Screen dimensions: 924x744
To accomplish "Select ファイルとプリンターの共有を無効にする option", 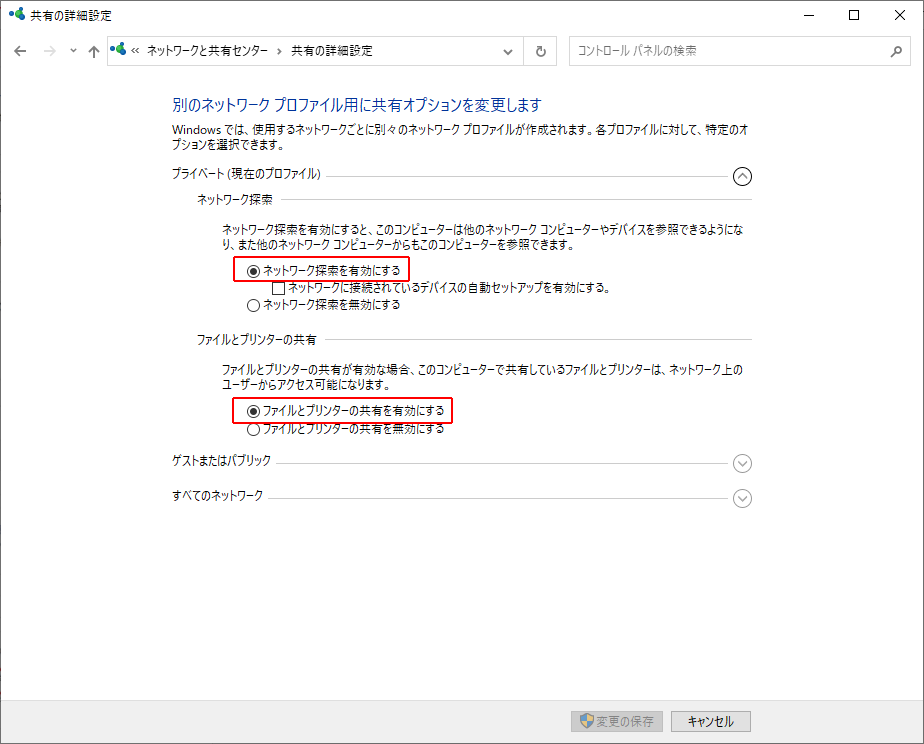I will [x=253, y=429].
